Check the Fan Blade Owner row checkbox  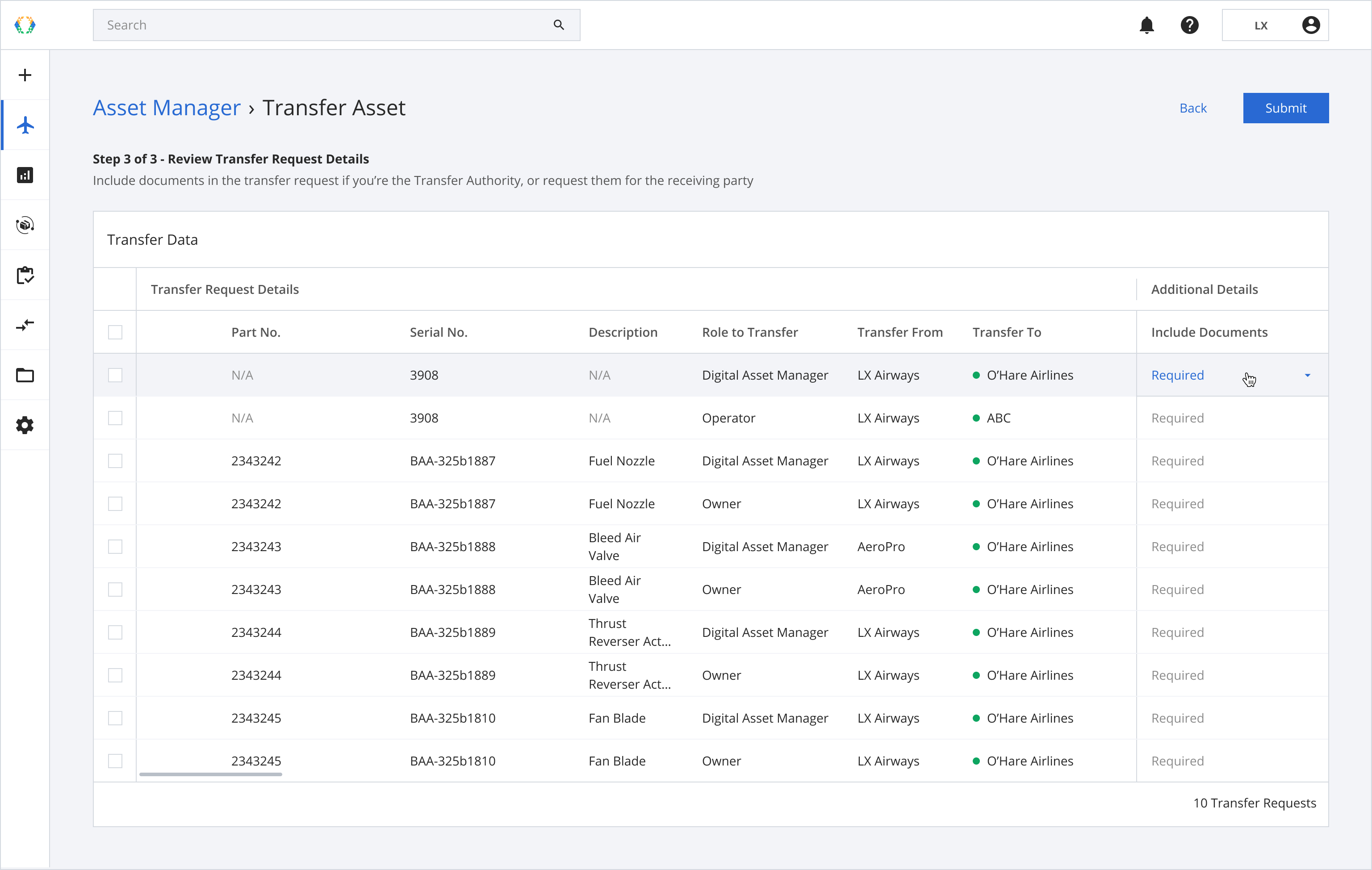pos(115,761)
